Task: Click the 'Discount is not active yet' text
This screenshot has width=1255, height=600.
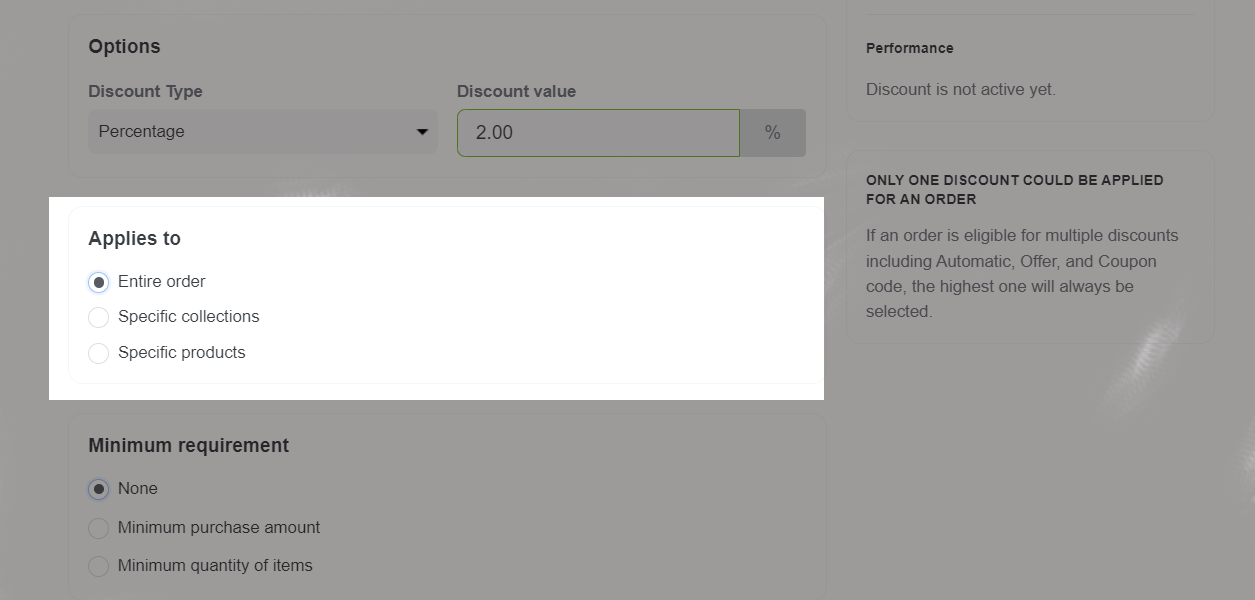Action: pyautogui.click(x=960, y=90)
